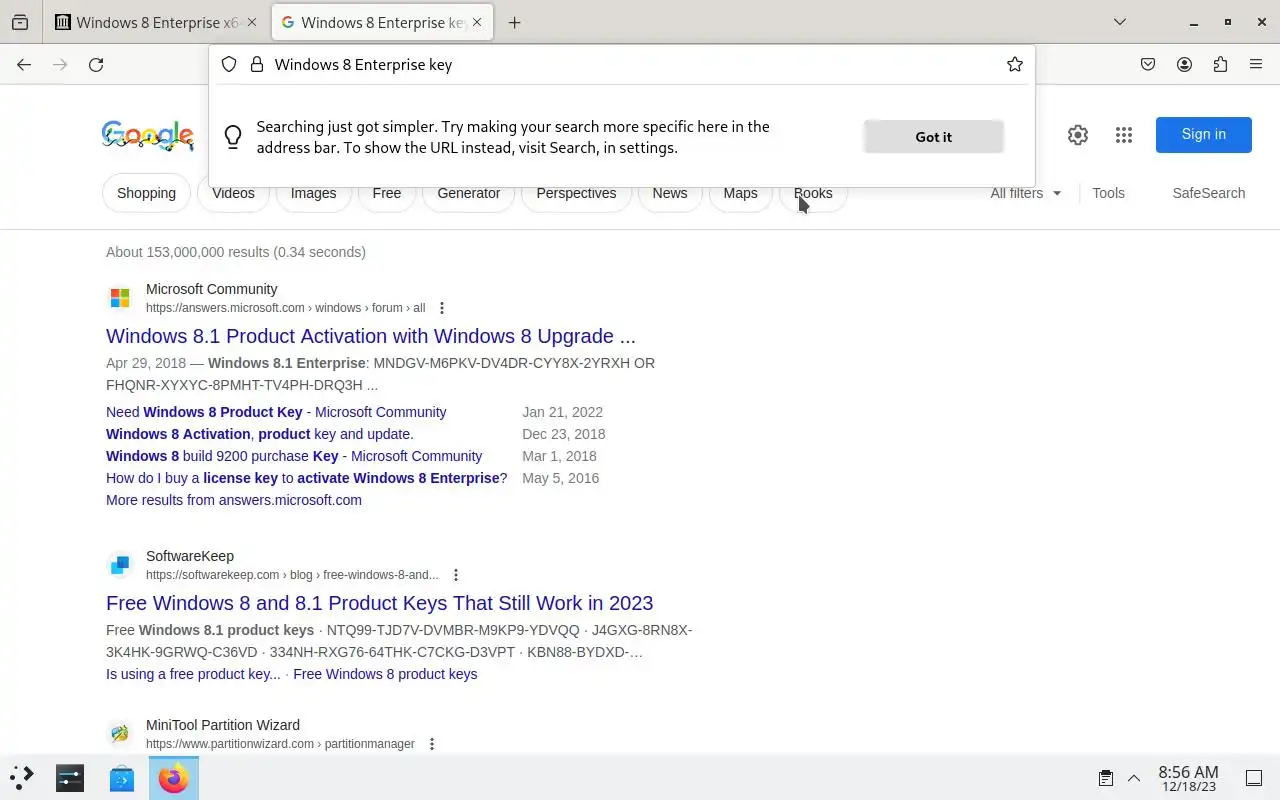Select the Free filter chip
Viewport: 1280px width, 800px height.
tap(387, 193)
